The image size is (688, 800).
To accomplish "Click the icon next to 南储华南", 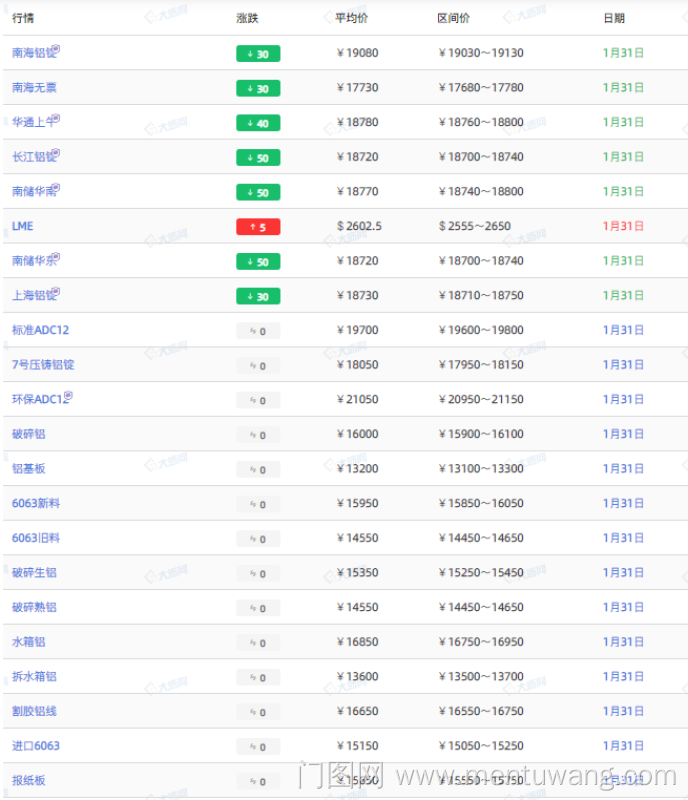I will pos(56,187).
